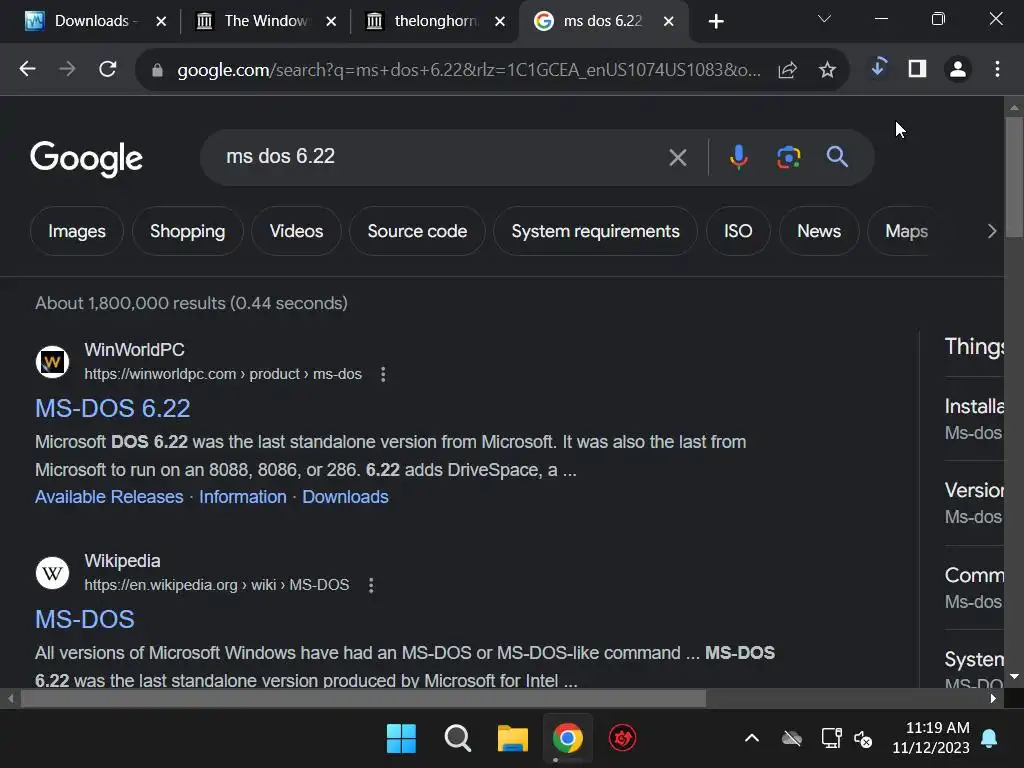1024x768 pixels.
Task: Click the winworldpc.com URL breadcrumb
Action: 223,374
